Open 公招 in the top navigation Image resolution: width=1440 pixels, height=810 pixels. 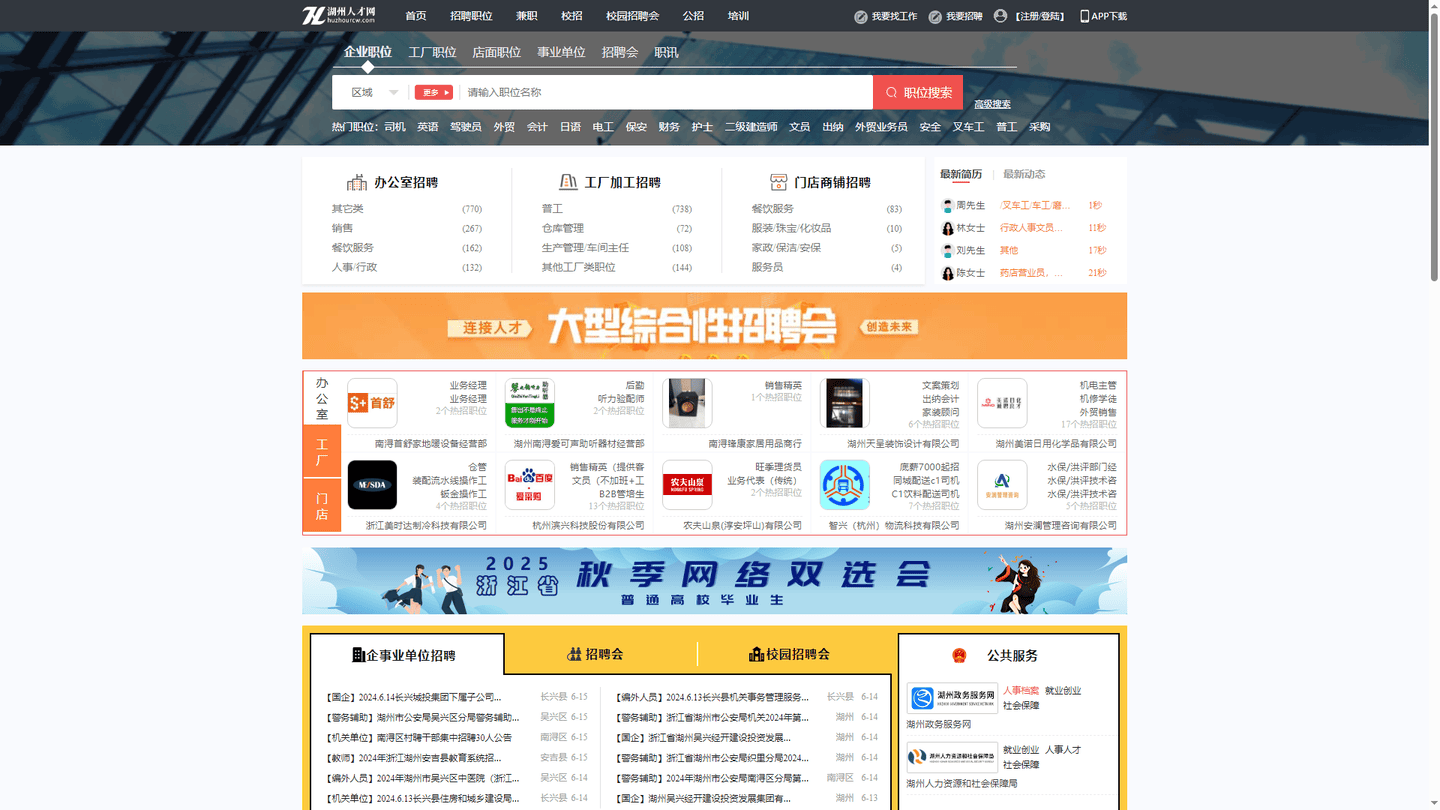coord(693,16)
